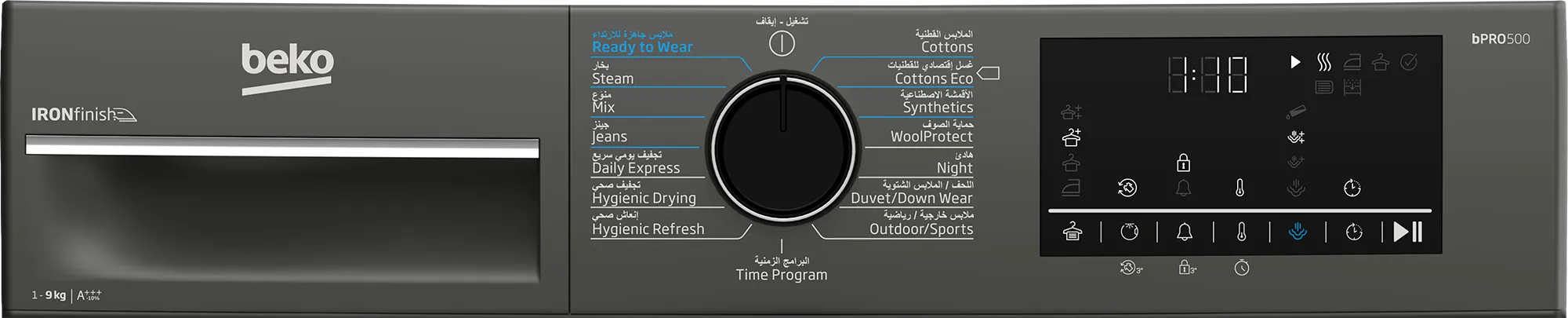The image size is (1568, 318).
Task: Select Time Program at dial bottom
Action: pos(781,275)
